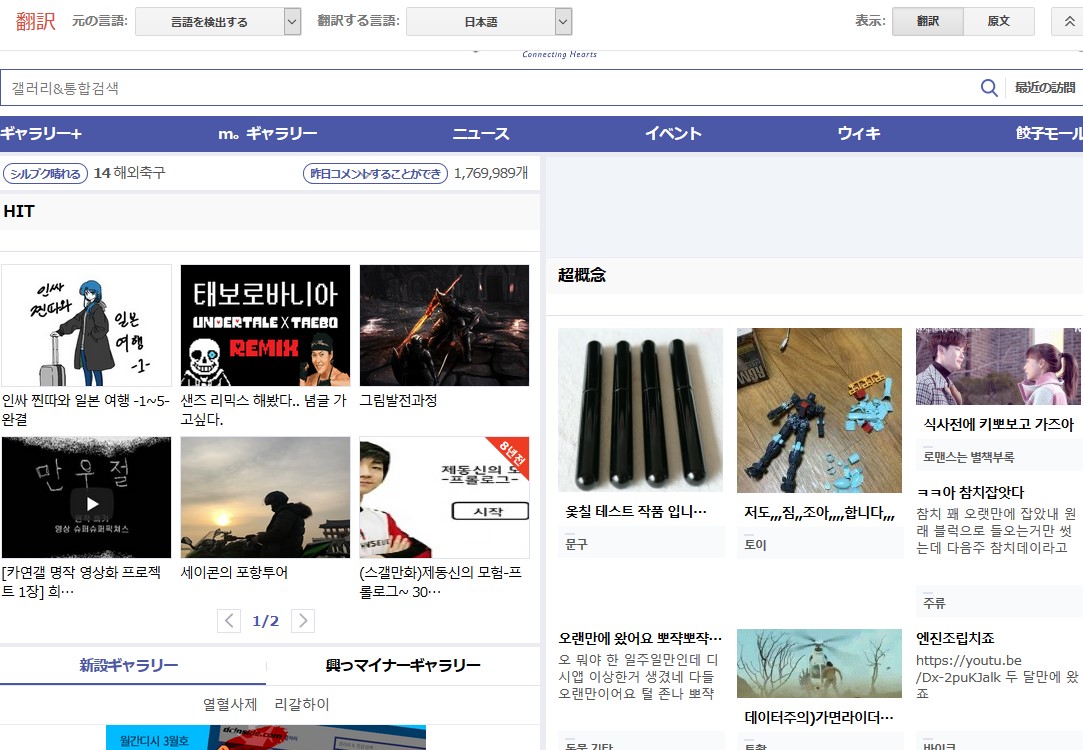The width and height of the screenshot is (1083, 750).
Task: Open target language 日本語 dropdown
Action: click(x=489, y=21)
